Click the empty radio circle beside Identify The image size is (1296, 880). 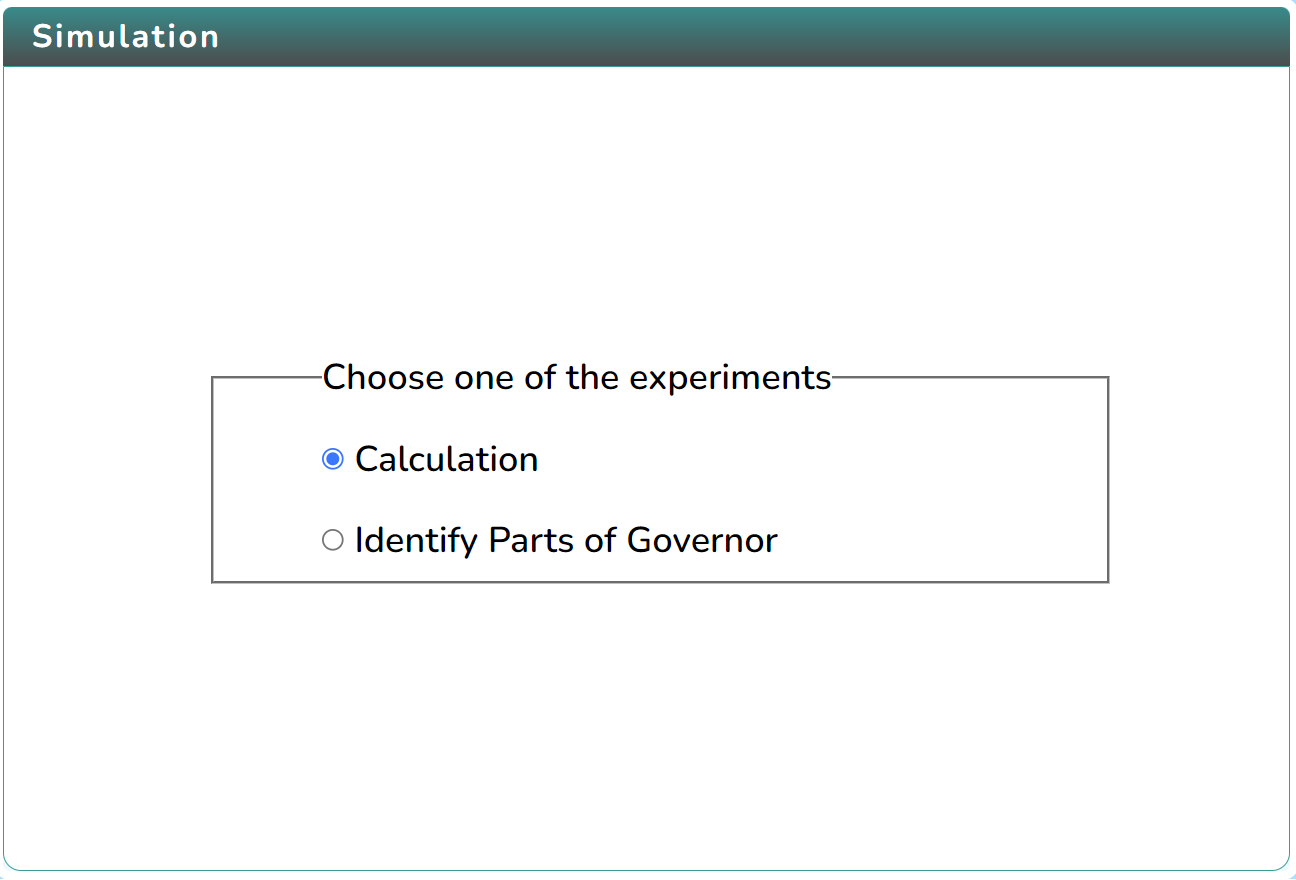pyautogui.click(x=333, y=540)
